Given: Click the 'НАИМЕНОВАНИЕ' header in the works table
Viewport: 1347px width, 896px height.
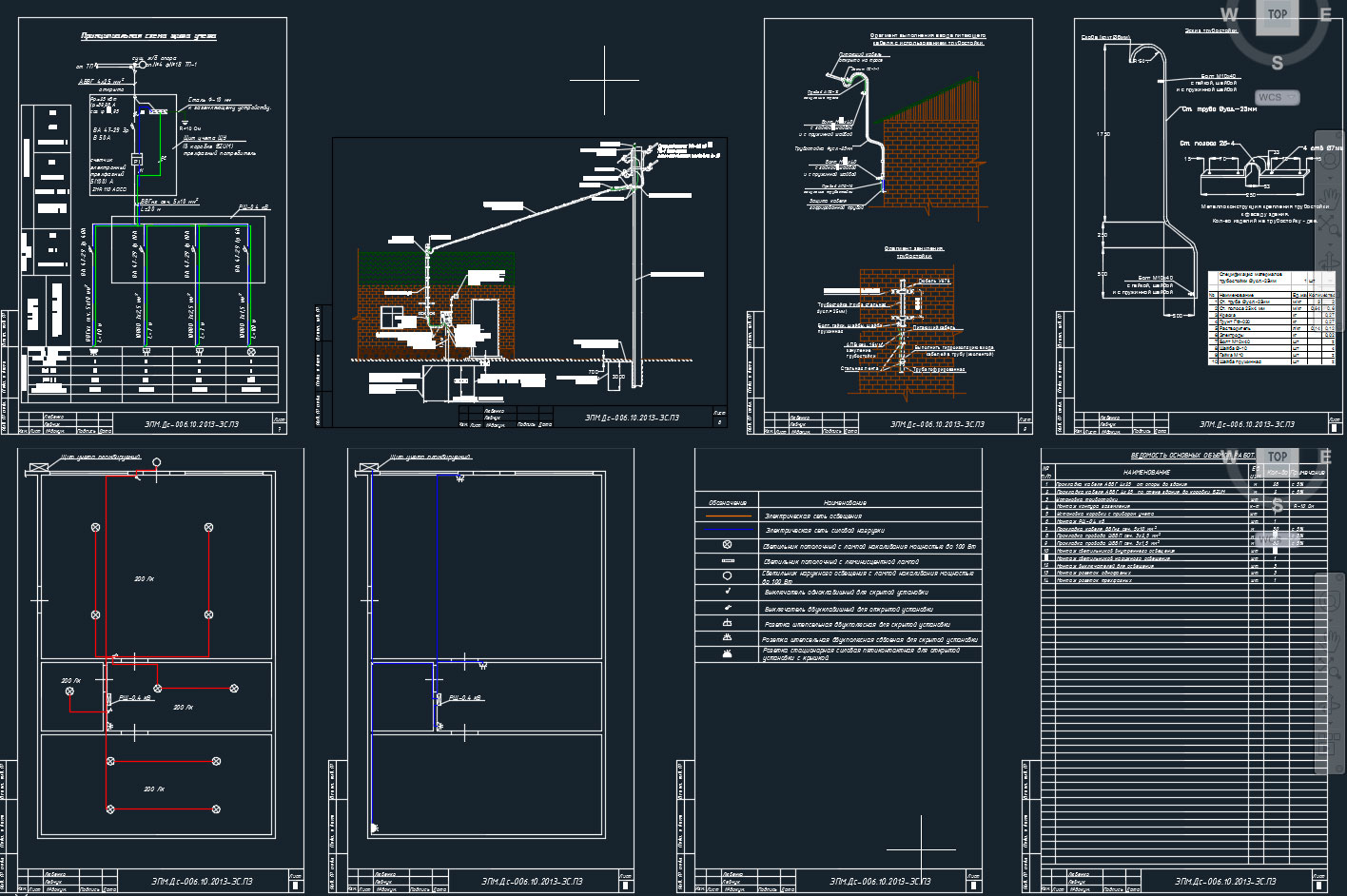Looking at the screenshot, I should (x=1146, y=473).
